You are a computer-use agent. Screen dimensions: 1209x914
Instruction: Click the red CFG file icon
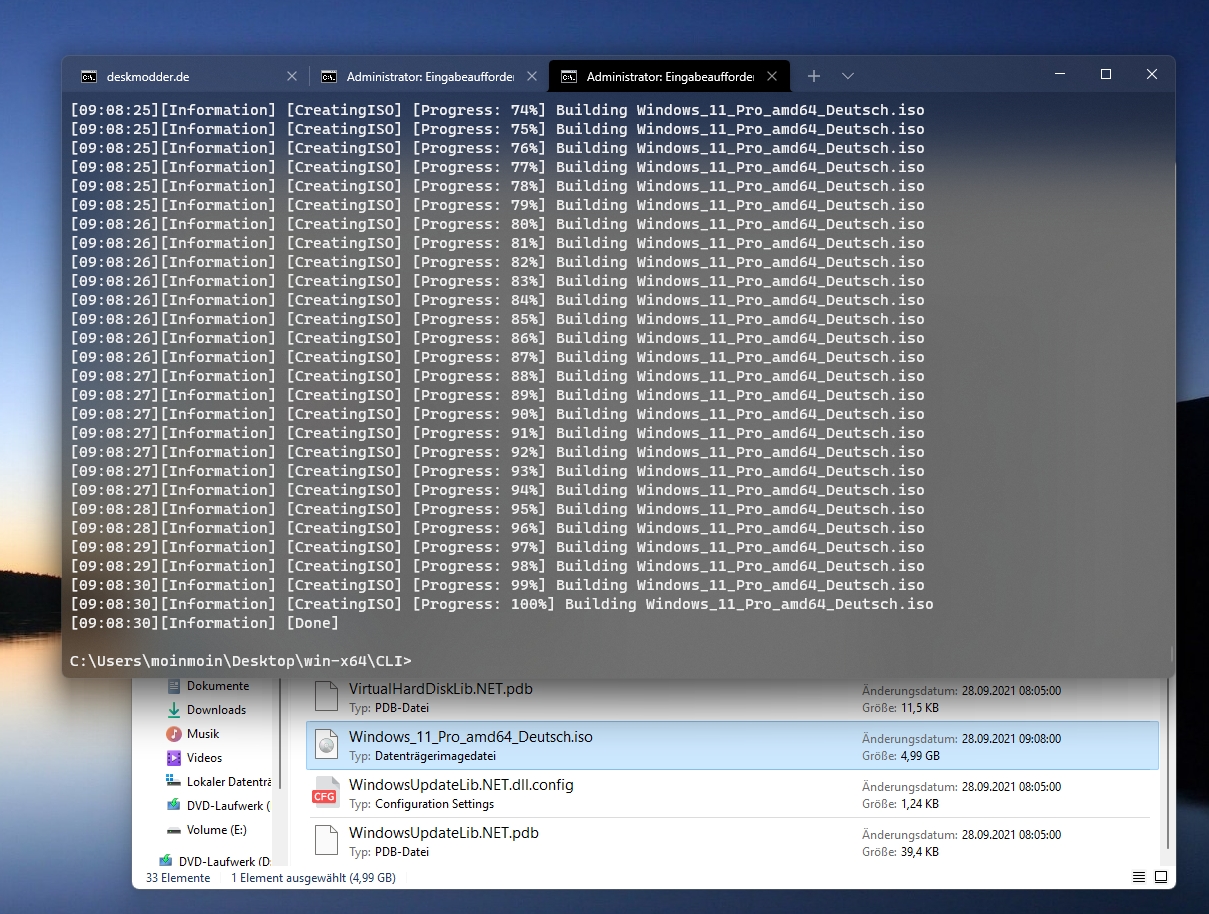326,794
